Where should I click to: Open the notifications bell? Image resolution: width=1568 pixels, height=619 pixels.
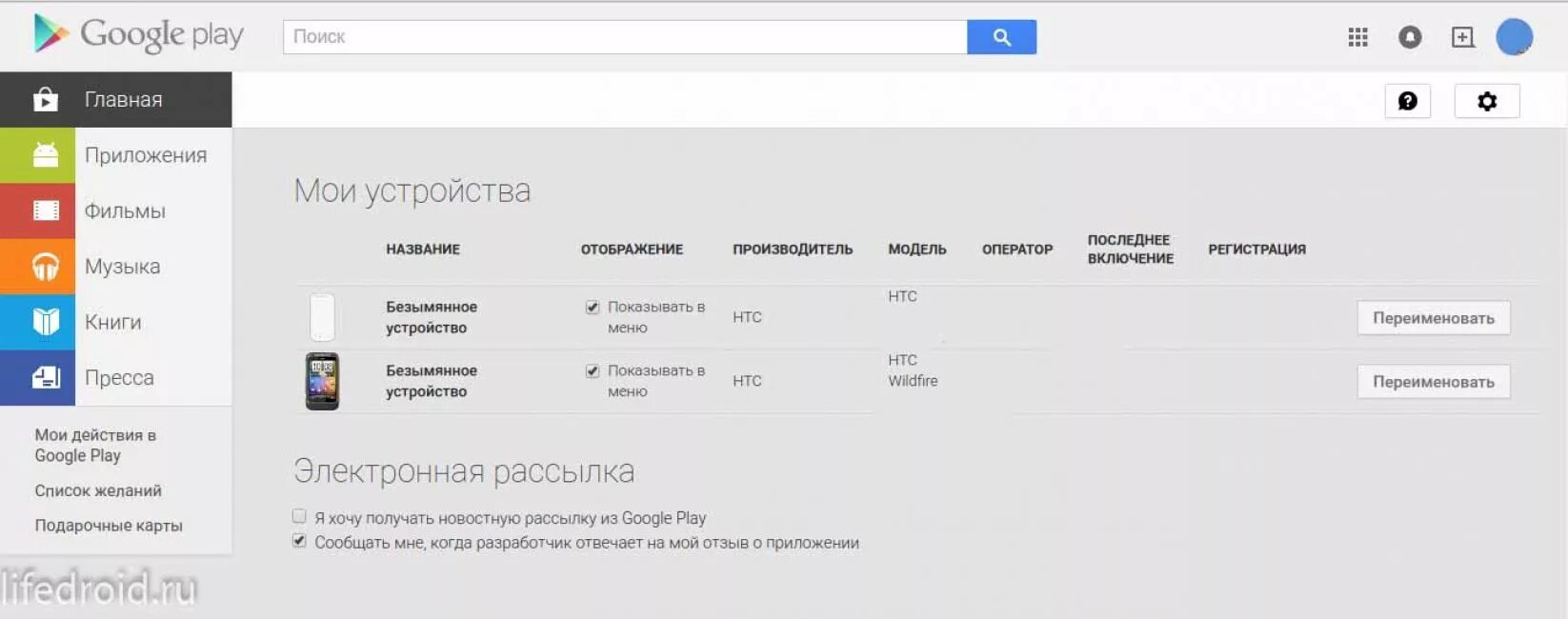coord(1410,37)
